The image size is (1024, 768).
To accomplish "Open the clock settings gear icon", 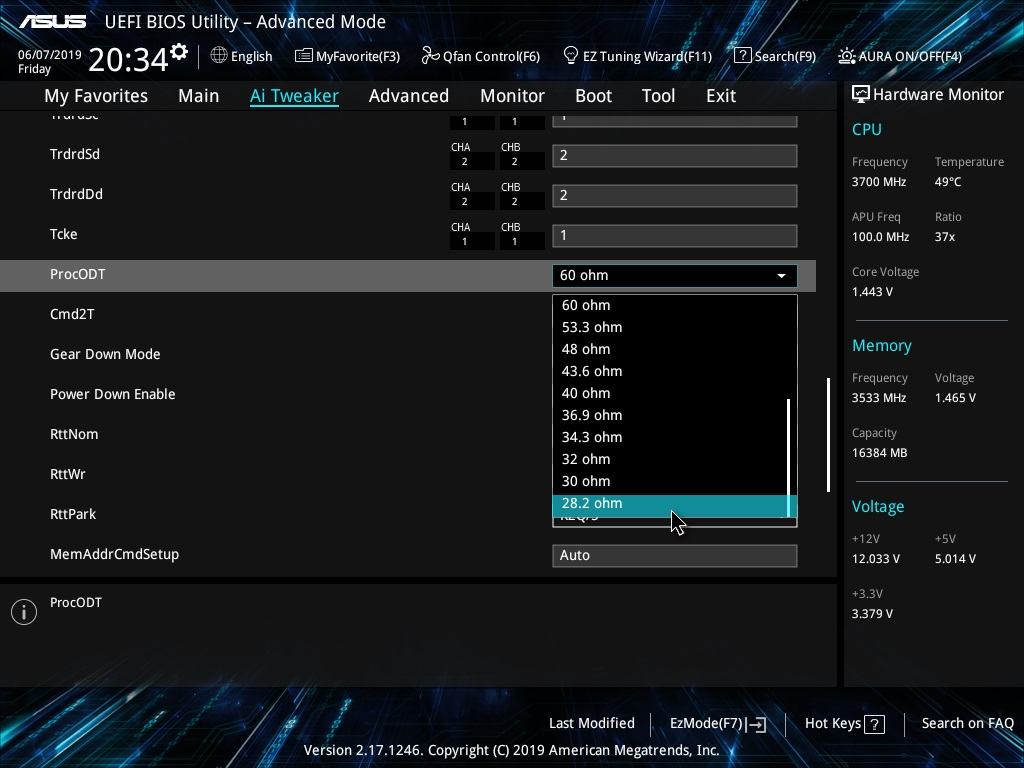I will 179,52.
